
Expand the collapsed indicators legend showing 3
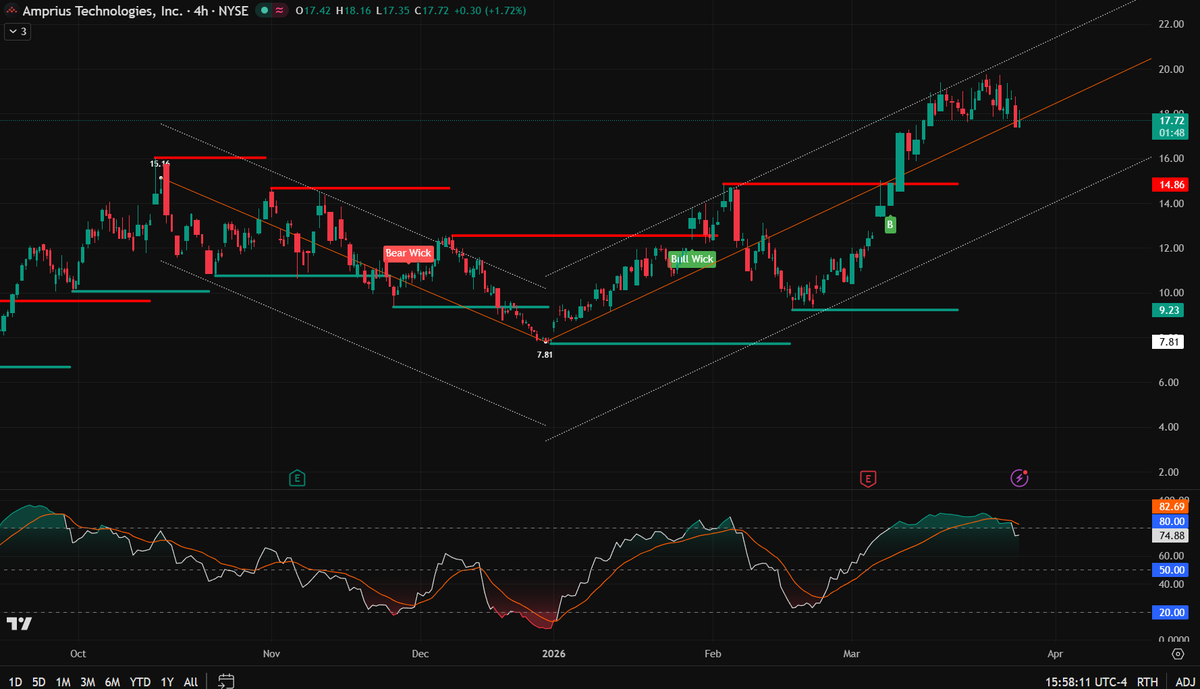[x=17, y=31]
